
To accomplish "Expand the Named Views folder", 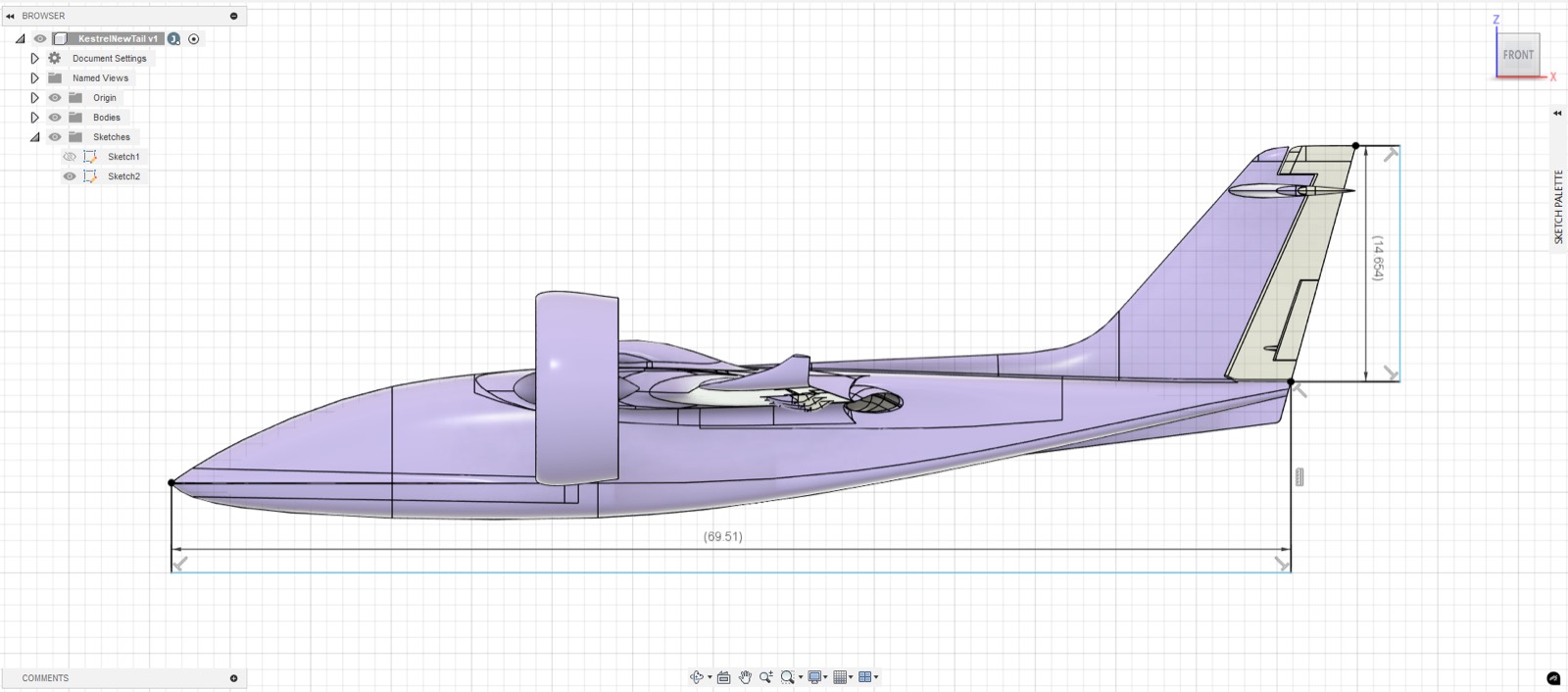I will coord(34,78).
